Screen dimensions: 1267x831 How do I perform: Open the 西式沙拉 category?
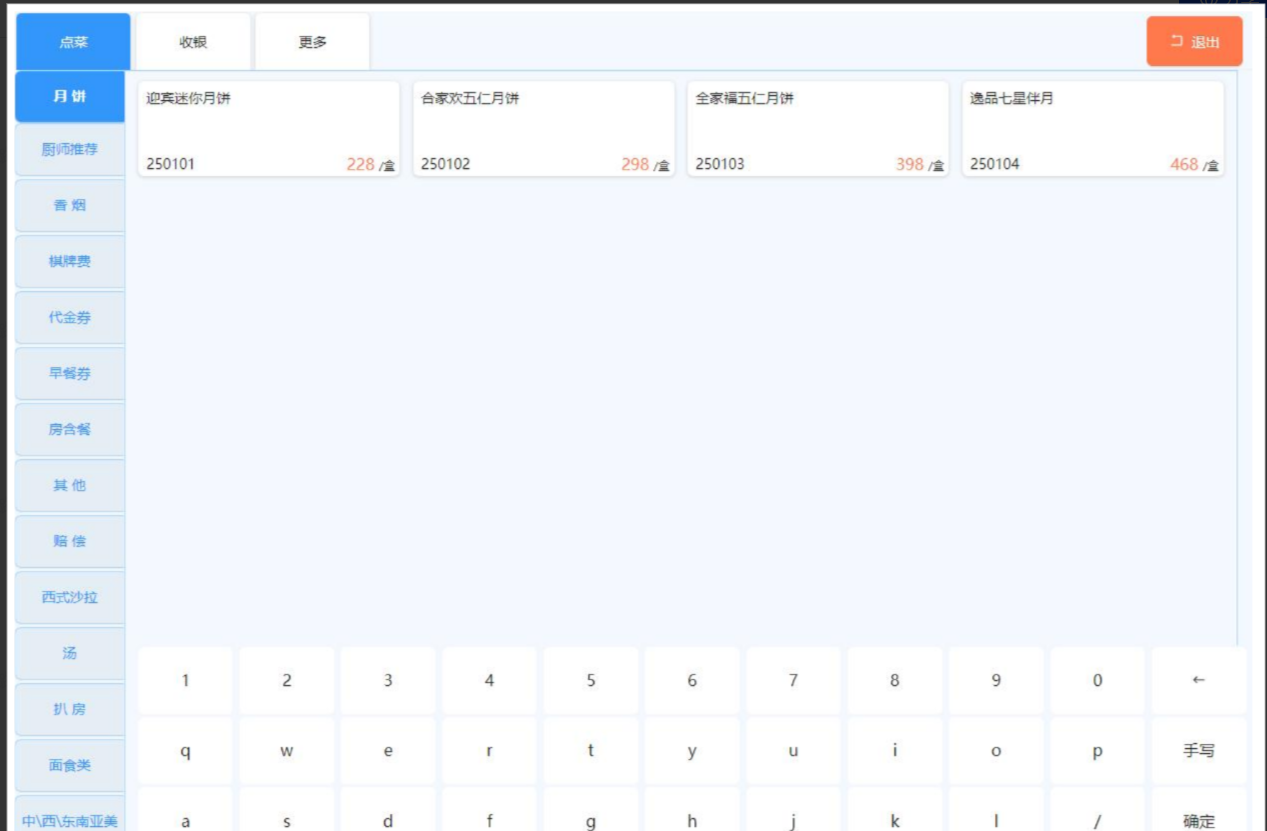(x=70, y=598)
